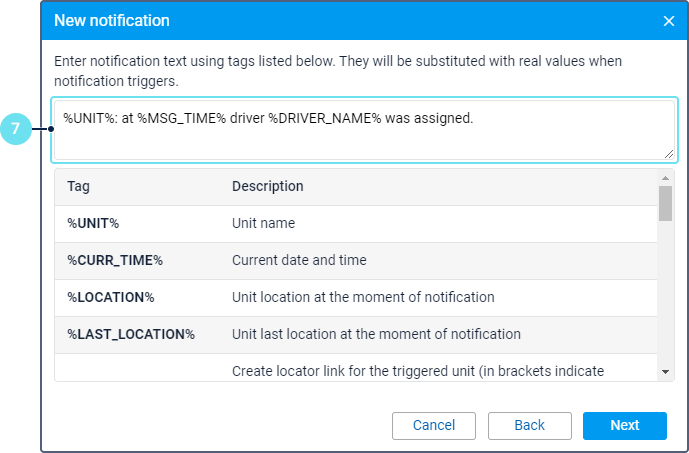Click the 'Create locator link' description row
This screenshot has height=453, width=689.
tap(417, 371)
